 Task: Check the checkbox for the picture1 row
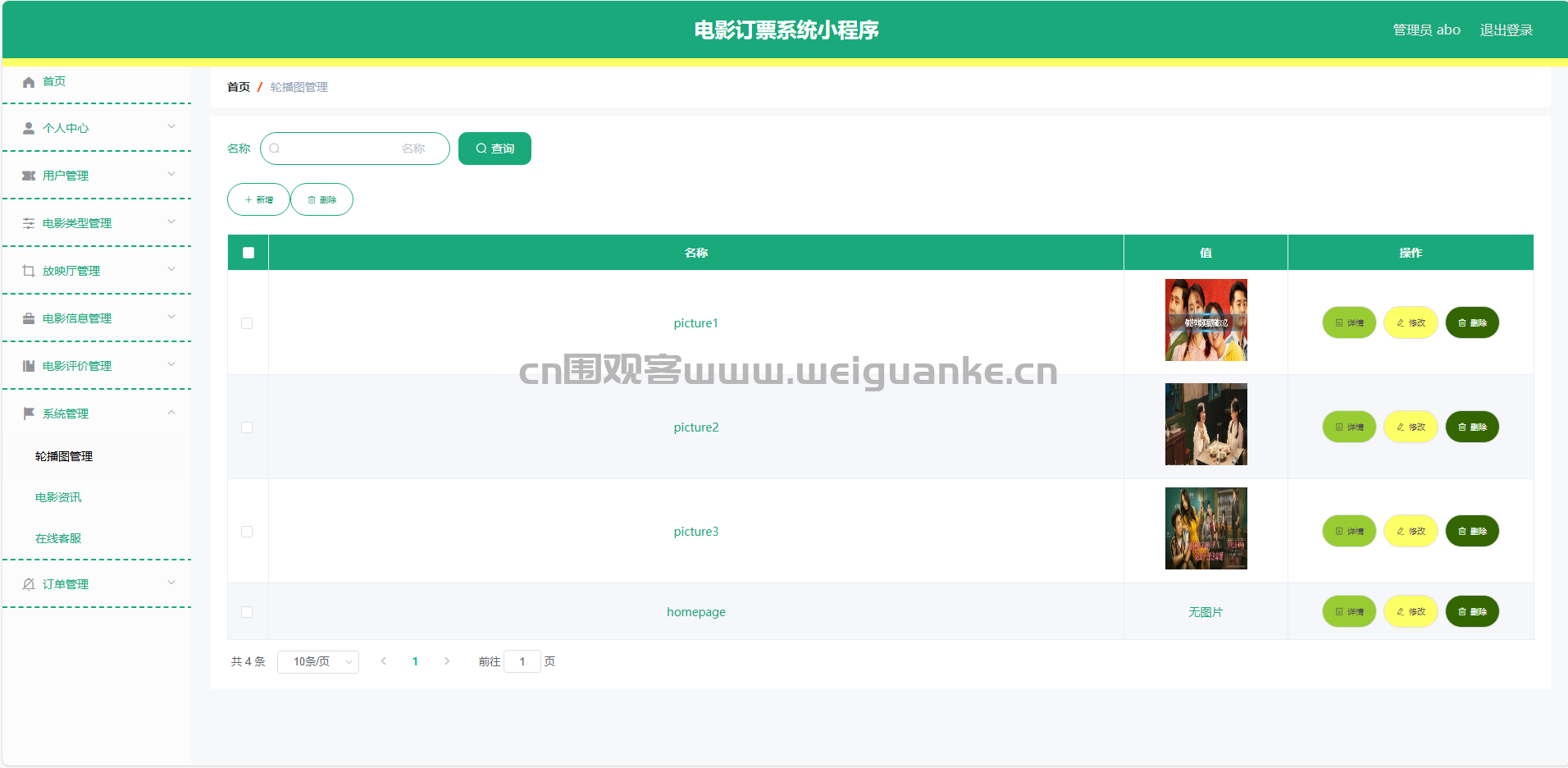point(247,323)
